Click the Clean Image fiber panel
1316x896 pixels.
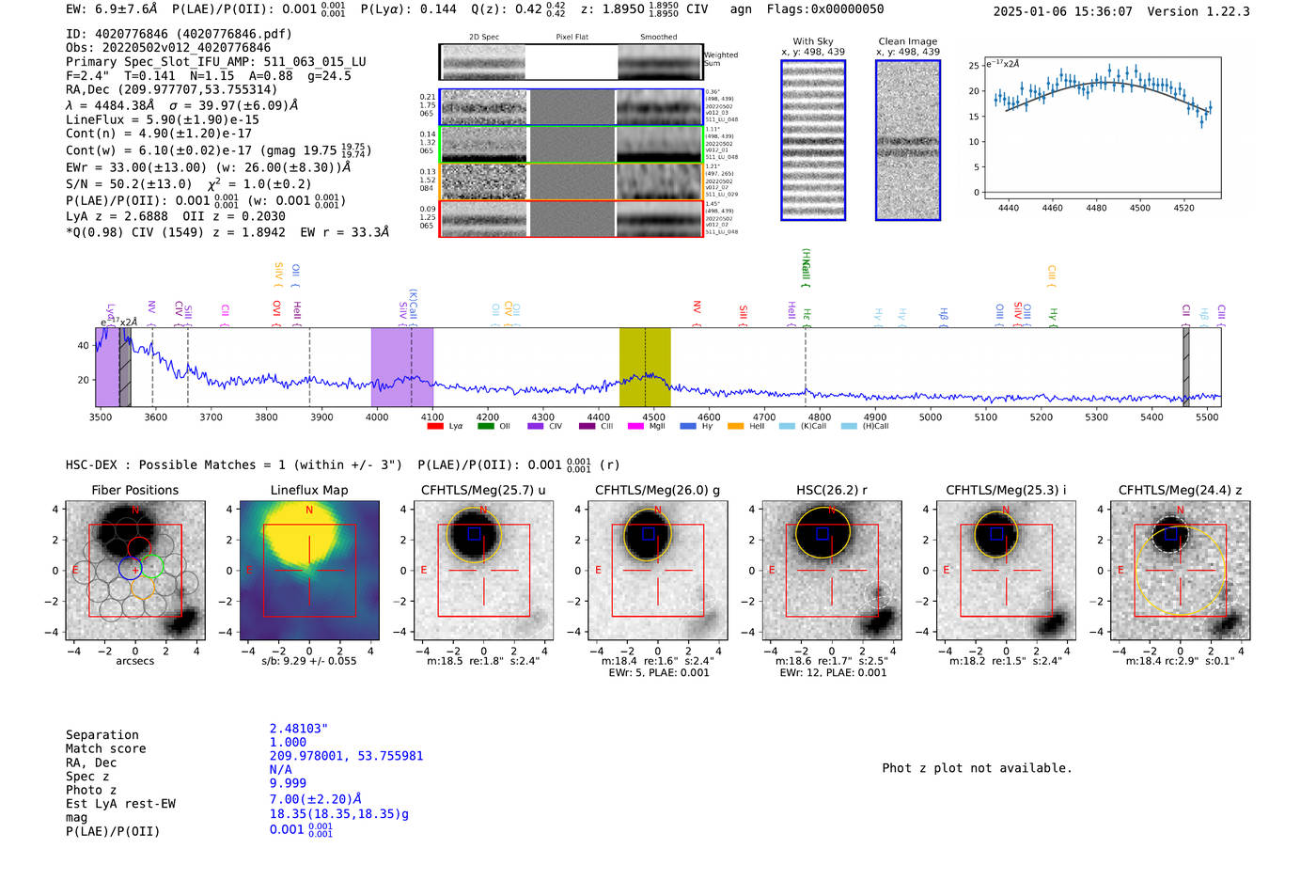pos(908,140)
